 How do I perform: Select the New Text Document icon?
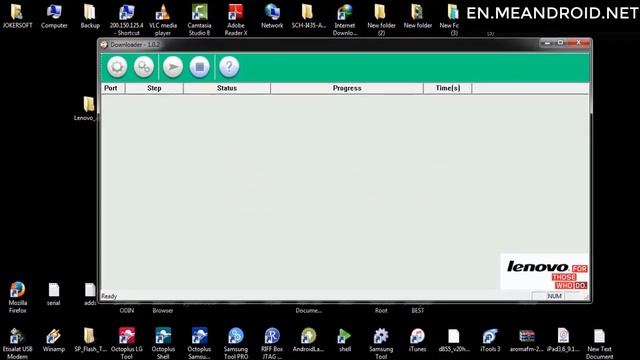pos(599,343)
